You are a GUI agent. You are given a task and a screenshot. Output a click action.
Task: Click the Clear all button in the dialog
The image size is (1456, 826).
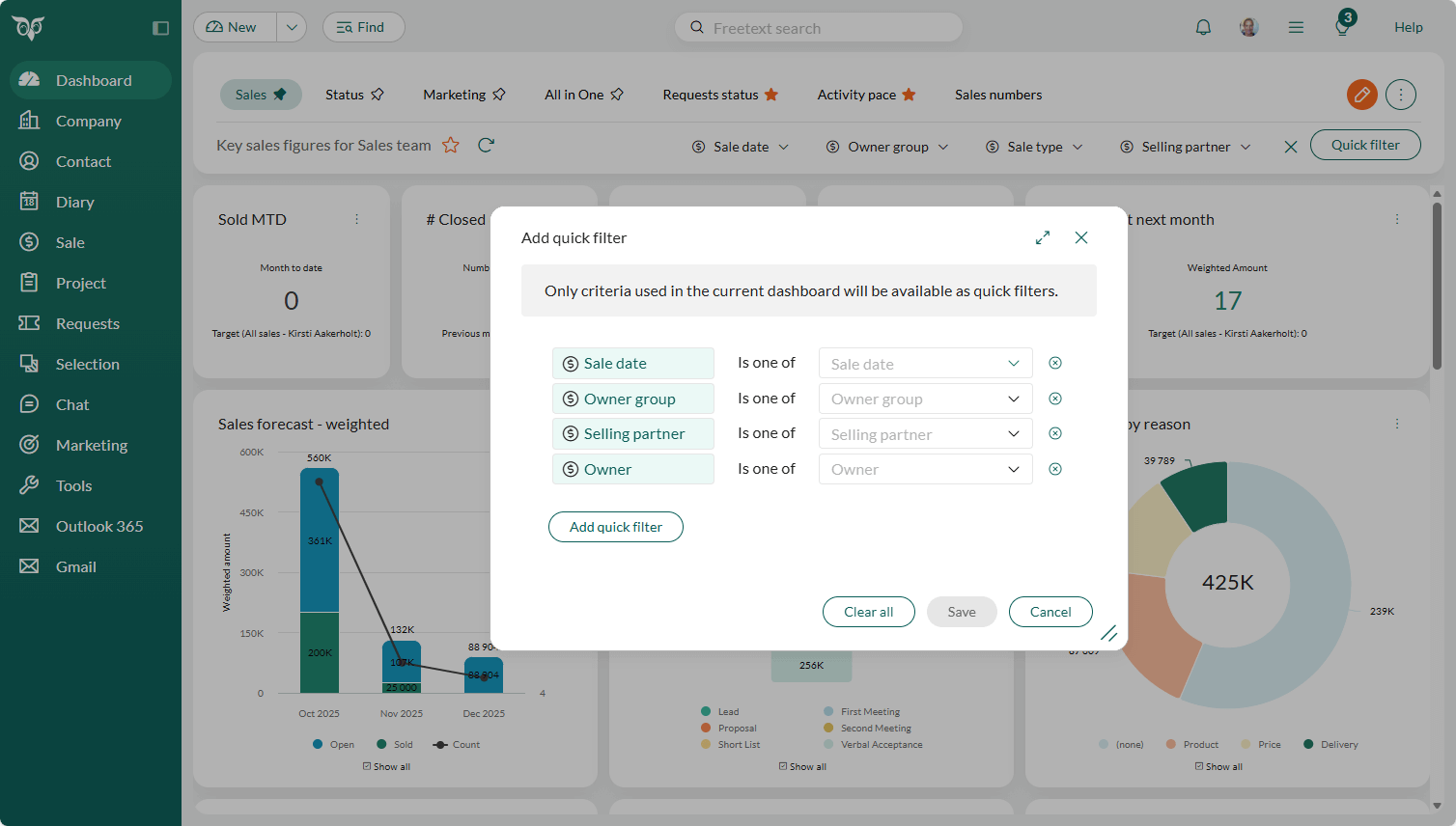point(868,612)
